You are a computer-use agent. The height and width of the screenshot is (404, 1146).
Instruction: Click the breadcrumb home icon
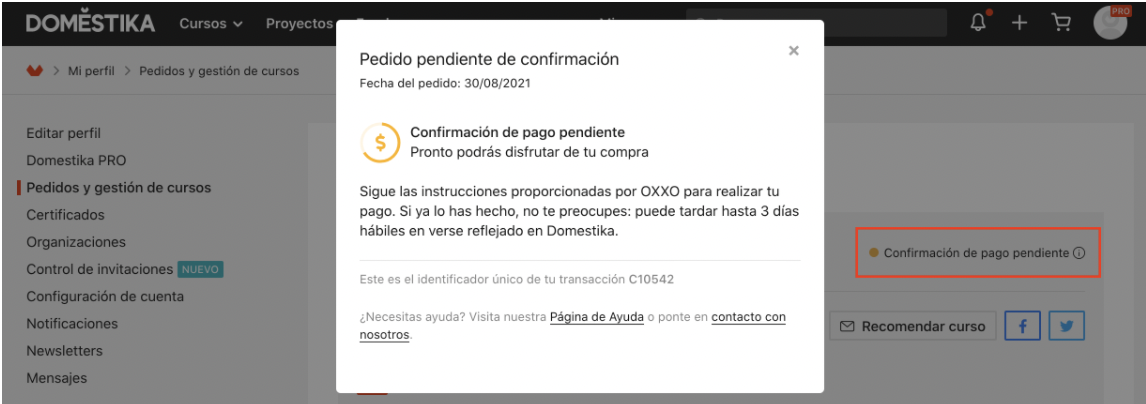click(x=34, y=71)
